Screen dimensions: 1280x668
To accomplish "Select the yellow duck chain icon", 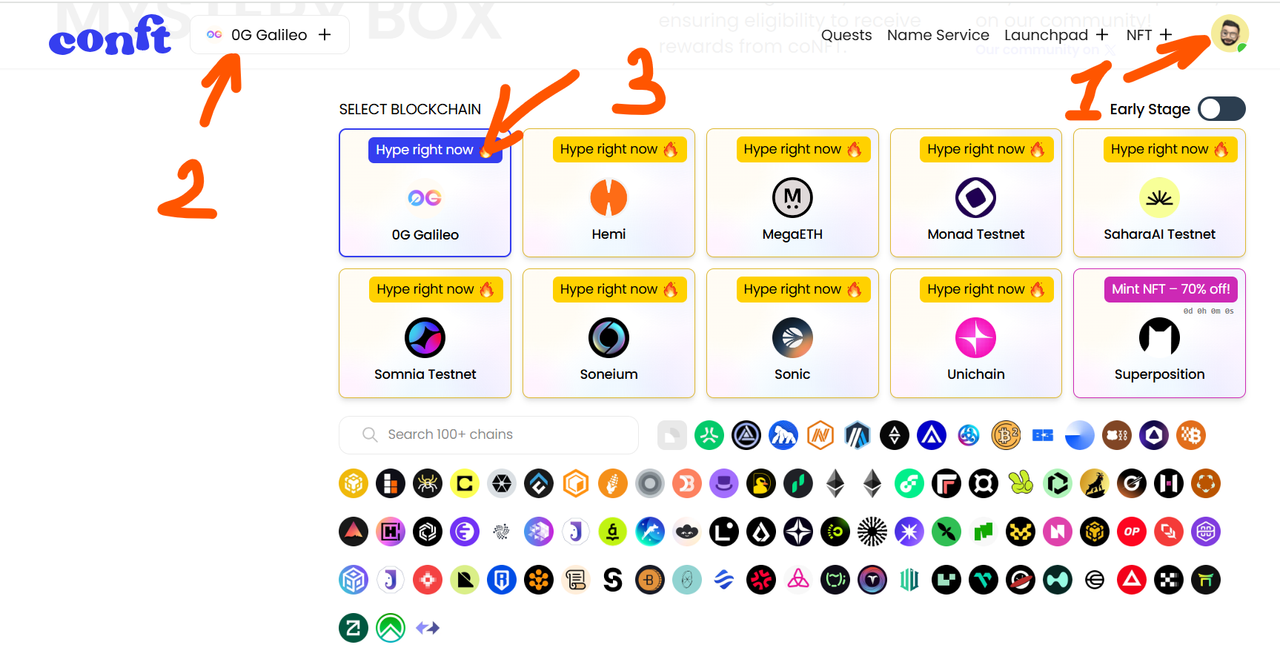I will 761,484.
